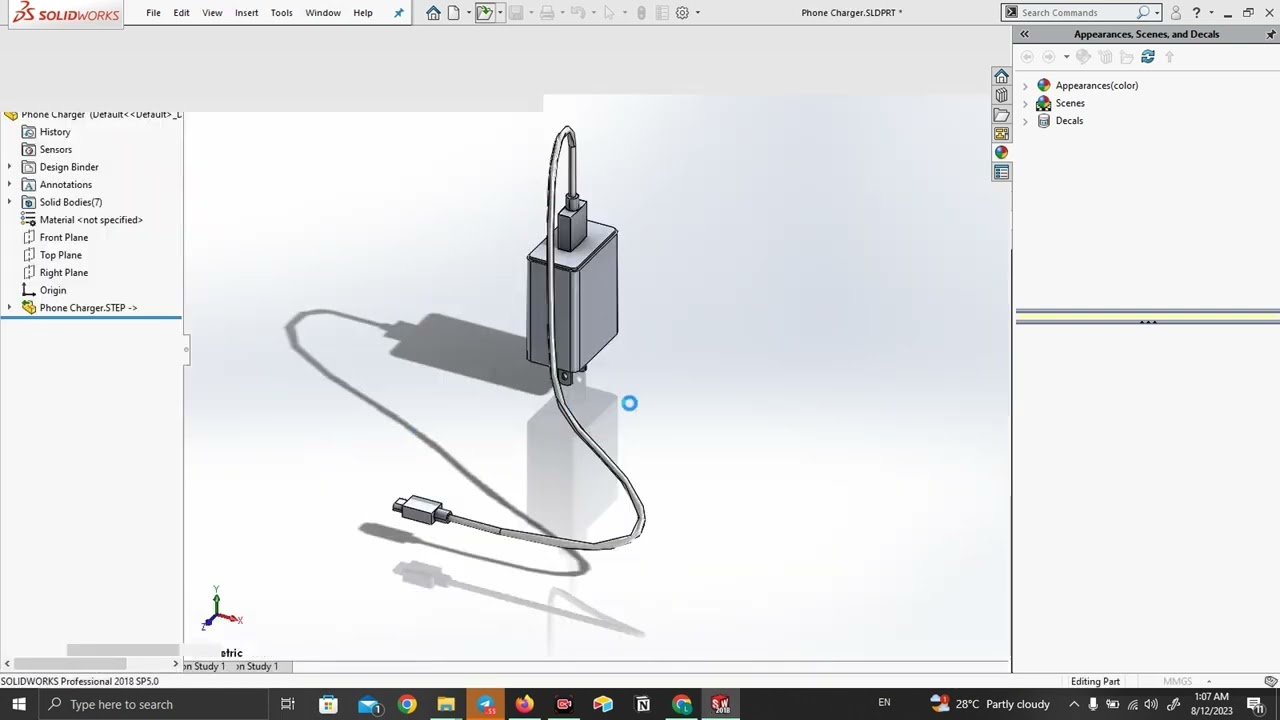The image size is (1280, 720).
Task: Pin the Appearances, Scenes, and Decals panel
Action: pos(1271,34)
